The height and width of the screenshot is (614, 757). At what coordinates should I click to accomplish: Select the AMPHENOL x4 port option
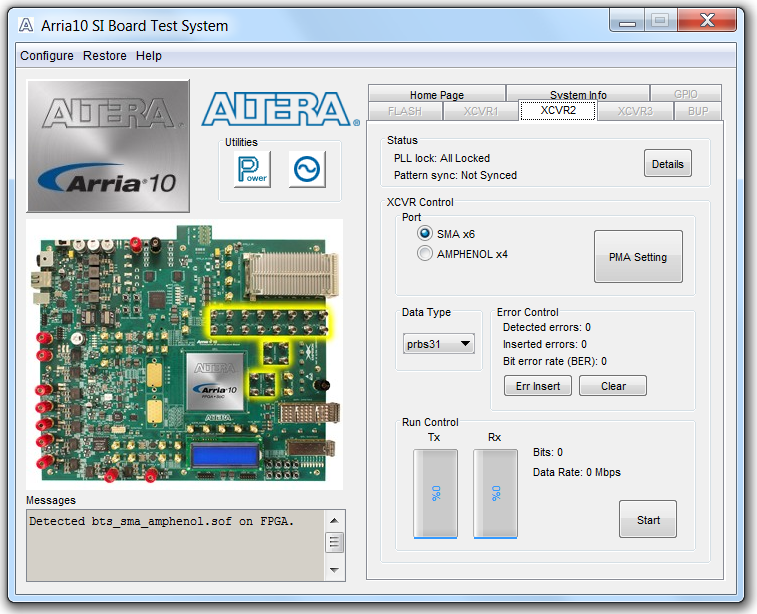click(425, 254)
